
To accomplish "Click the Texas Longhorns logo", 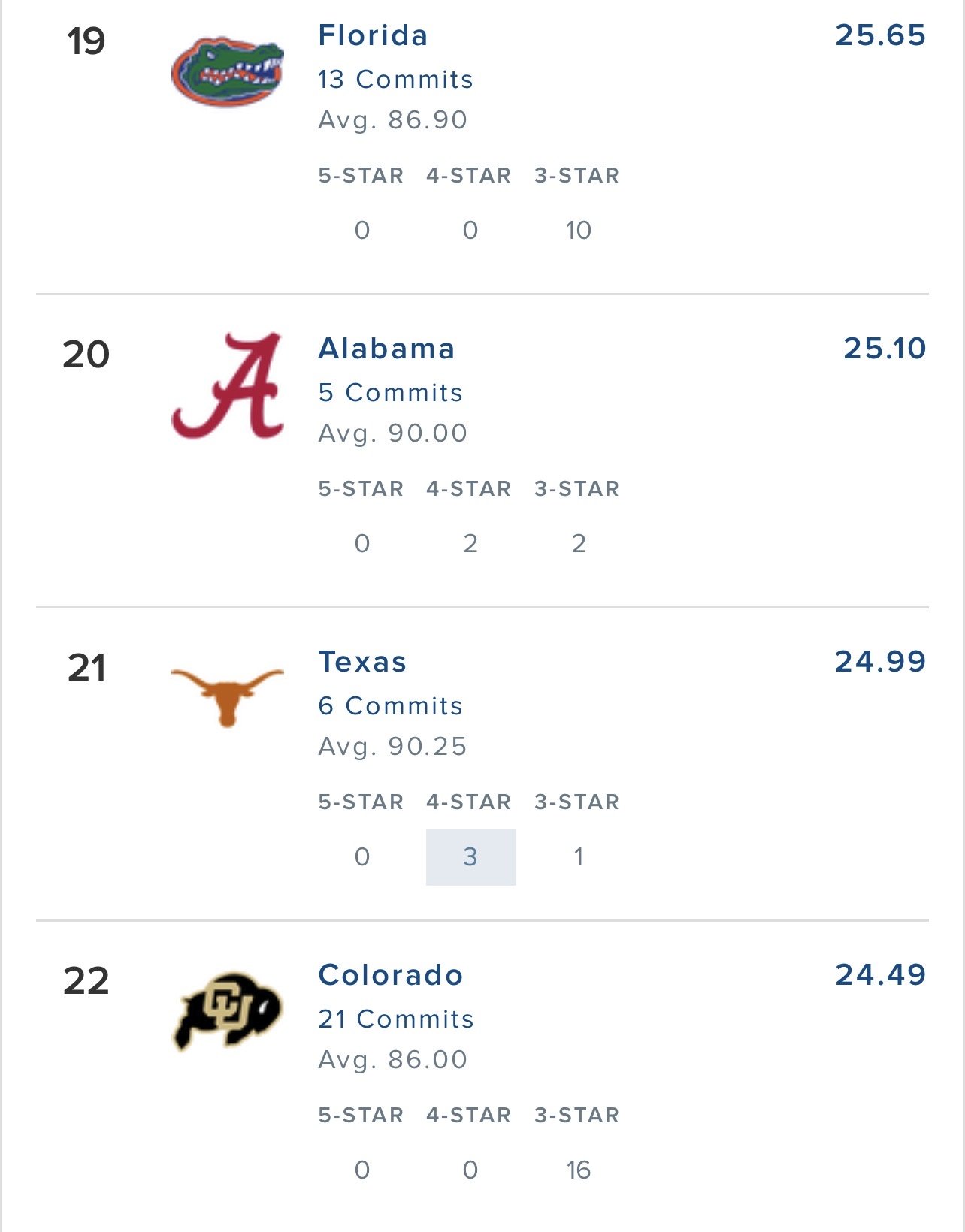I will [228, 696].
